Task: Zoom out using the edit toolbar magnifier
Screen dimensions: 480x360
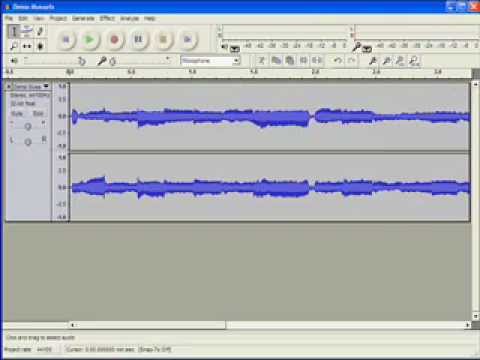Action: tap(387, 60)
